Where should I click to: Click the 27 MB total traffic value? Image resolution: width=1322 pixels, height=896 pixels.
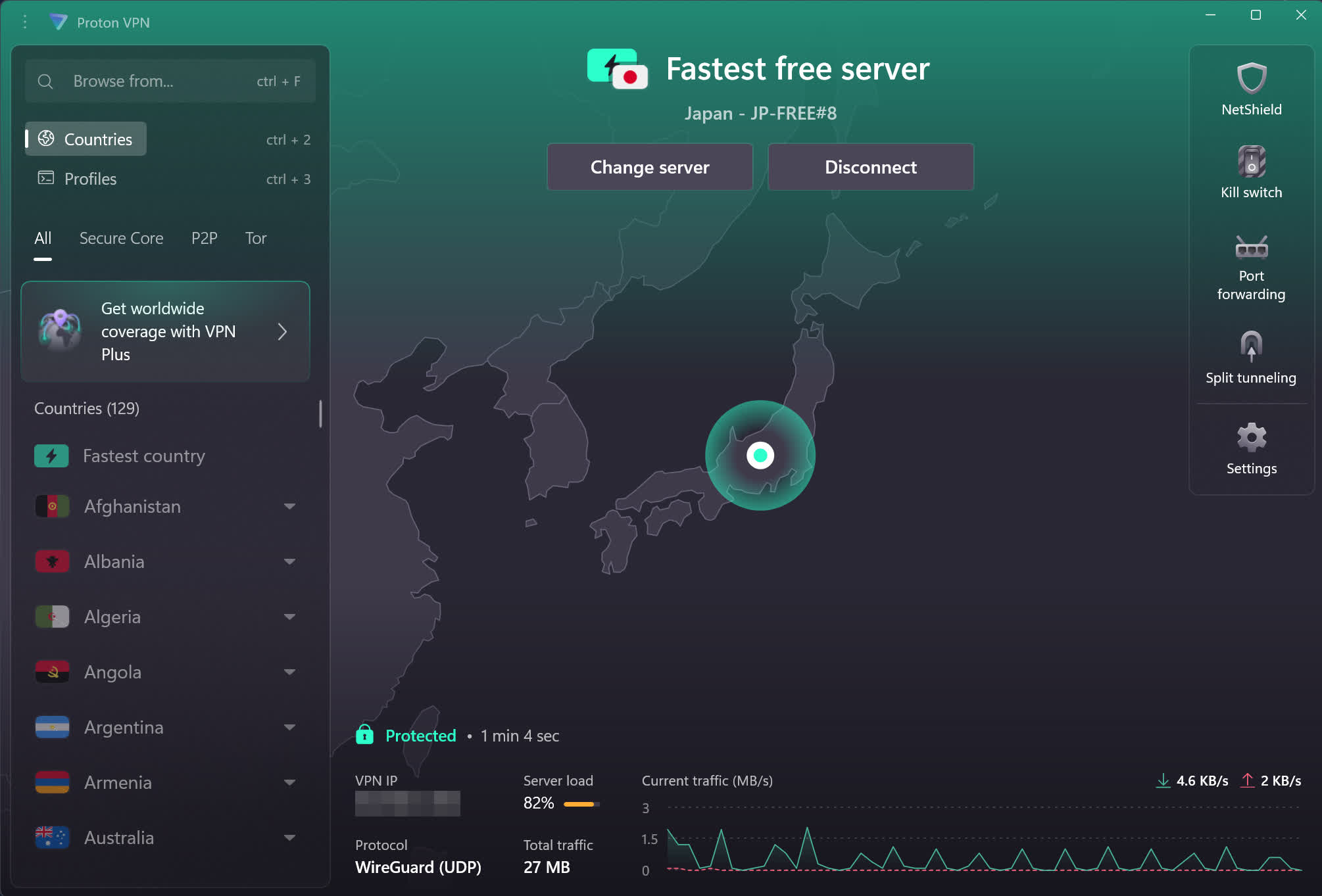547,867
